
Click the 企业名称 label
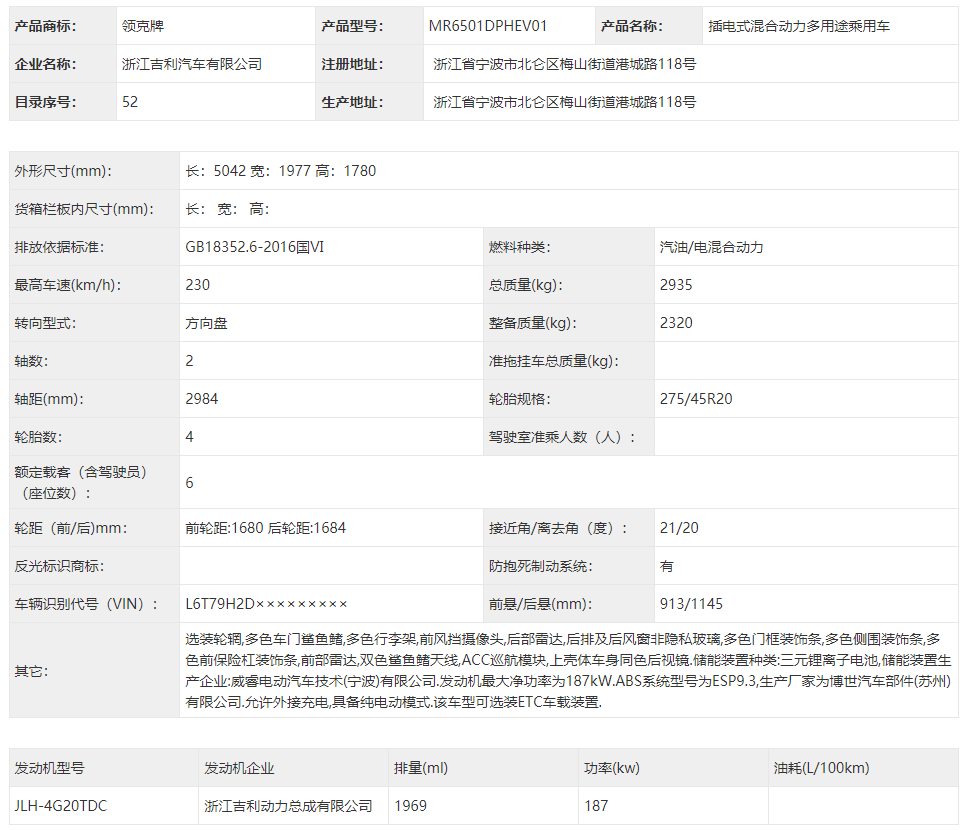click(45, 64)
